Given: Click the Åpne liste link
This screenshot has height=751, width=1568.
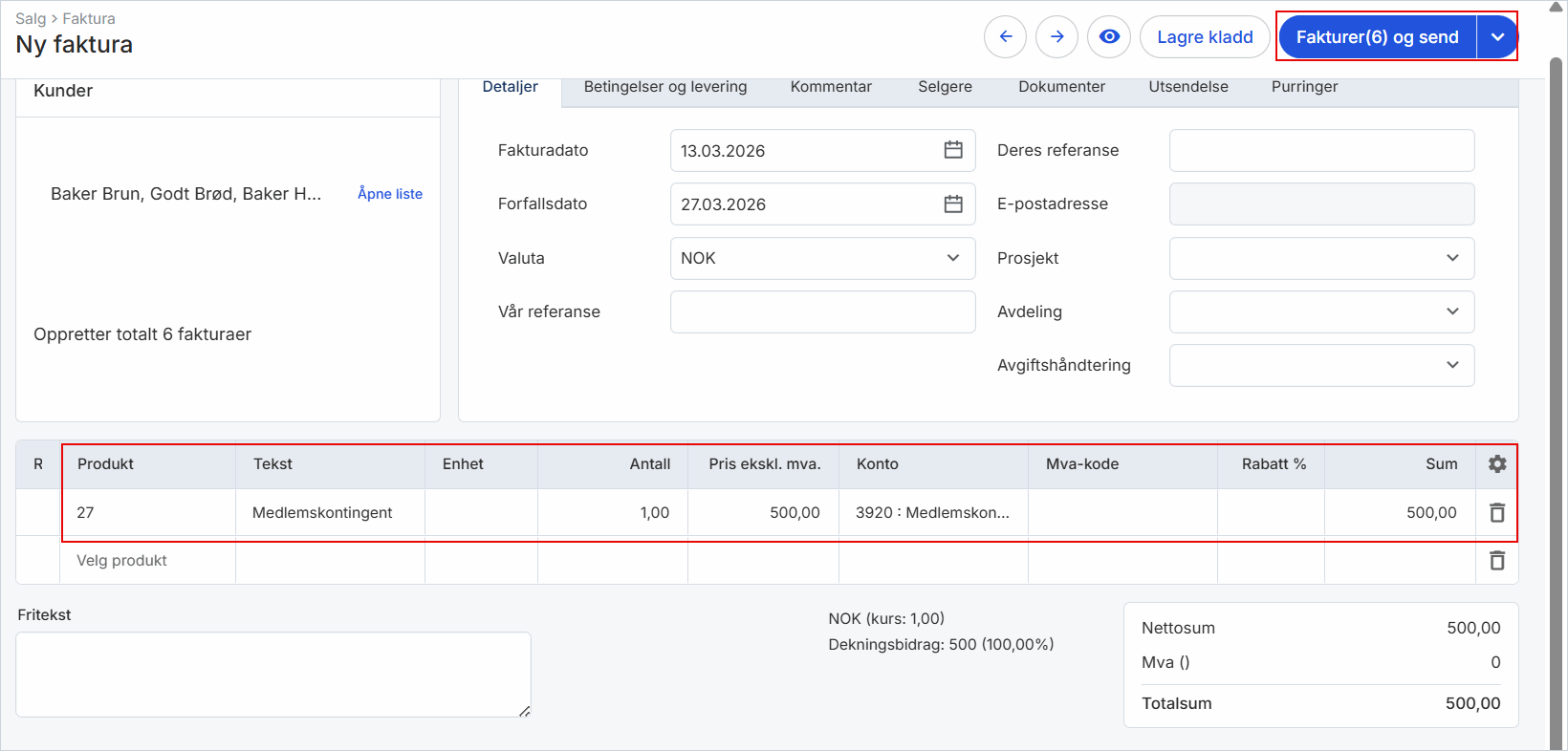Looking at the screenshot, I should [x=390, y=194].
